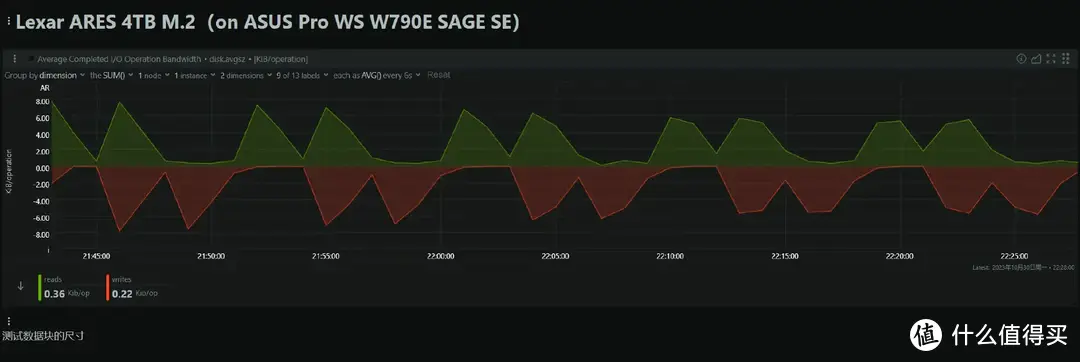Toggle the writes dimension in the legend
This screenshot has height=362, width=1080.
(132, 288)
